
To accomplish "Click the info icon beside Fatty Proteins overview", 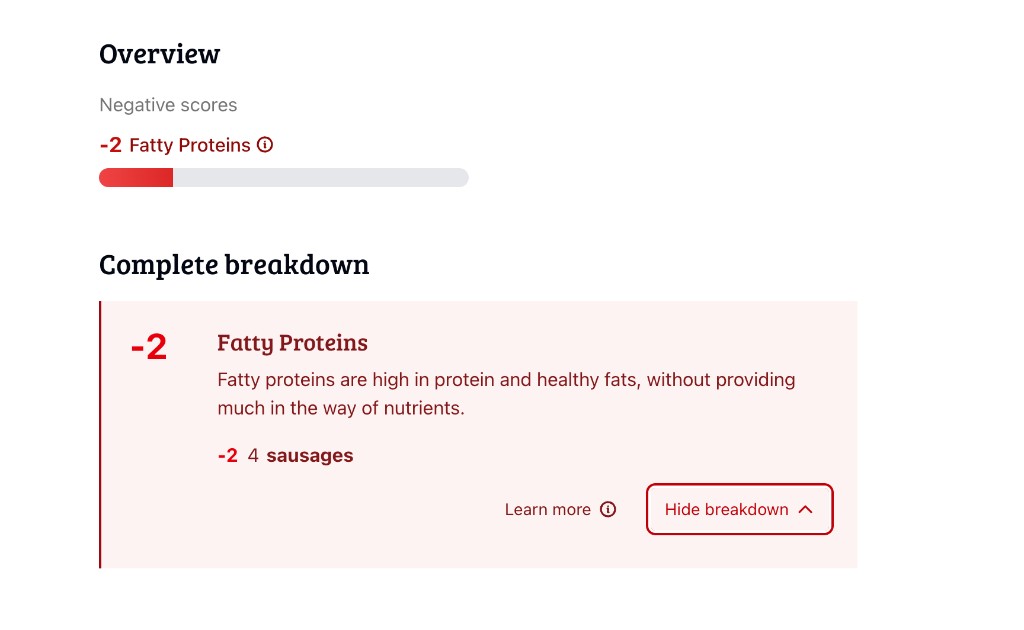I will [265, 145].
